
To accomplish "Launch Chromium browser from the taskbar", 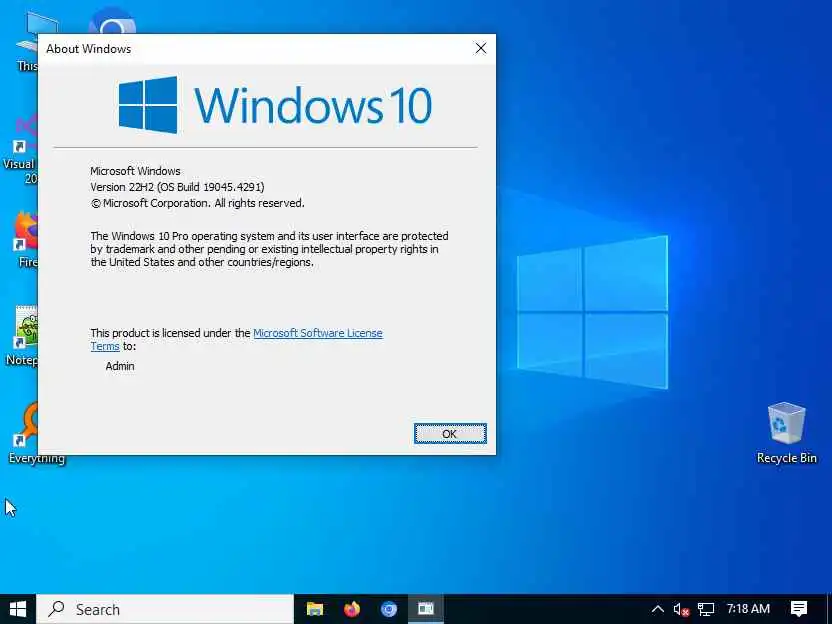I will pyautogui.click(x=389, y=609).
